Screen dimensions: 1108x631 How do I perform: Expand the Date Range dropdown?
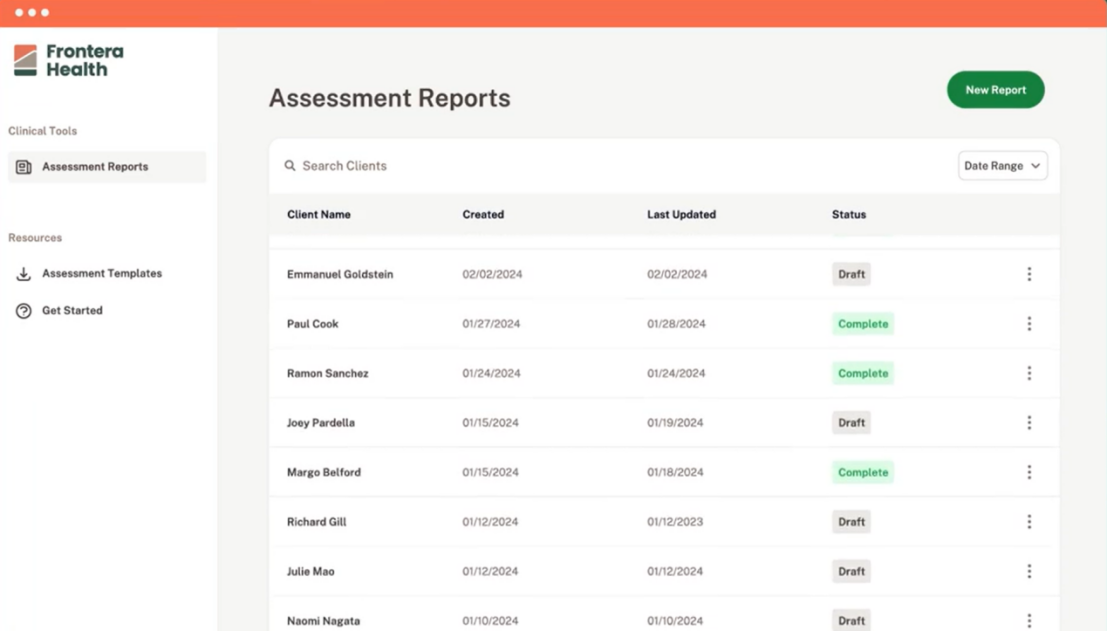tap(1002, 166)
